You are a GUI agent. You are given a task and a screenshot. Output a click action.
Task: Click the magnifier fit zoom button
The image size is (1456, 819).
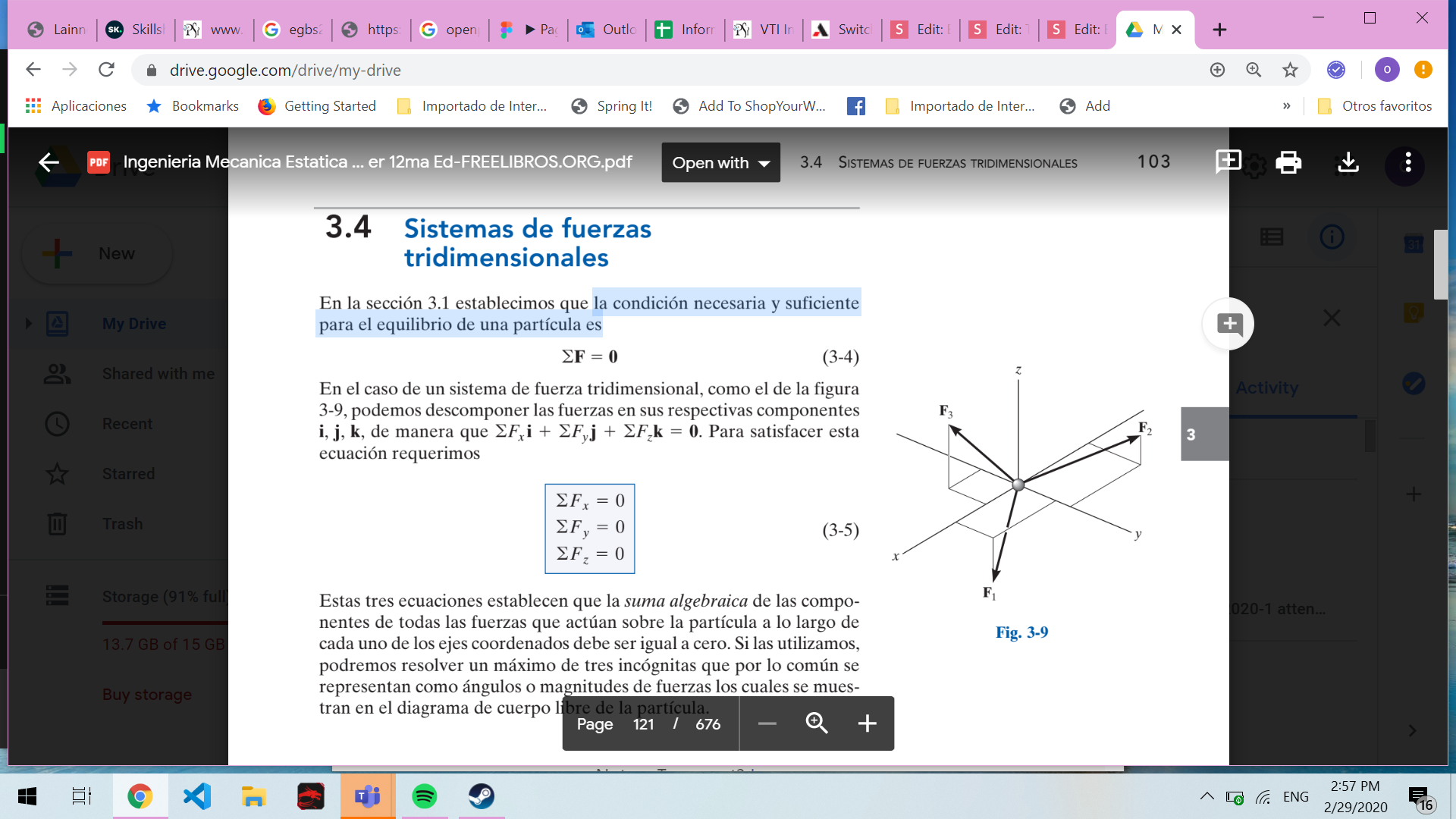point(817,723)
